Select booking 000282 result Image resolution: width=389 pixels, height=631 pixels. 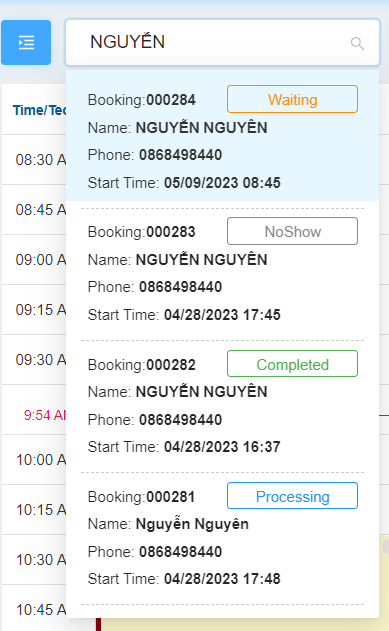[x=222, y=406]
